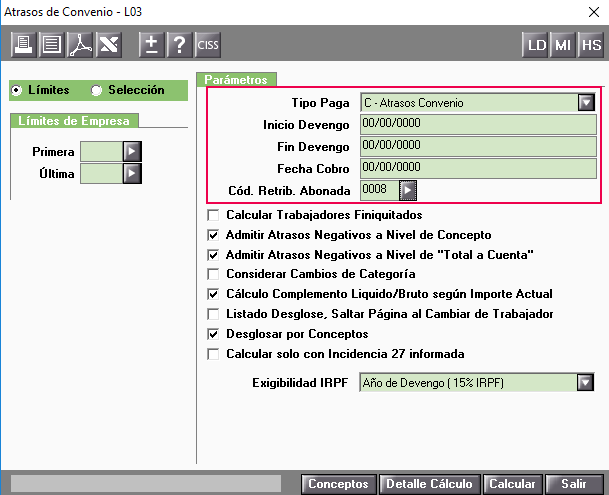The height and width of the screenshot is (495, 609).
Task: Open the plus/minus calculator icon
Action: 151,45
